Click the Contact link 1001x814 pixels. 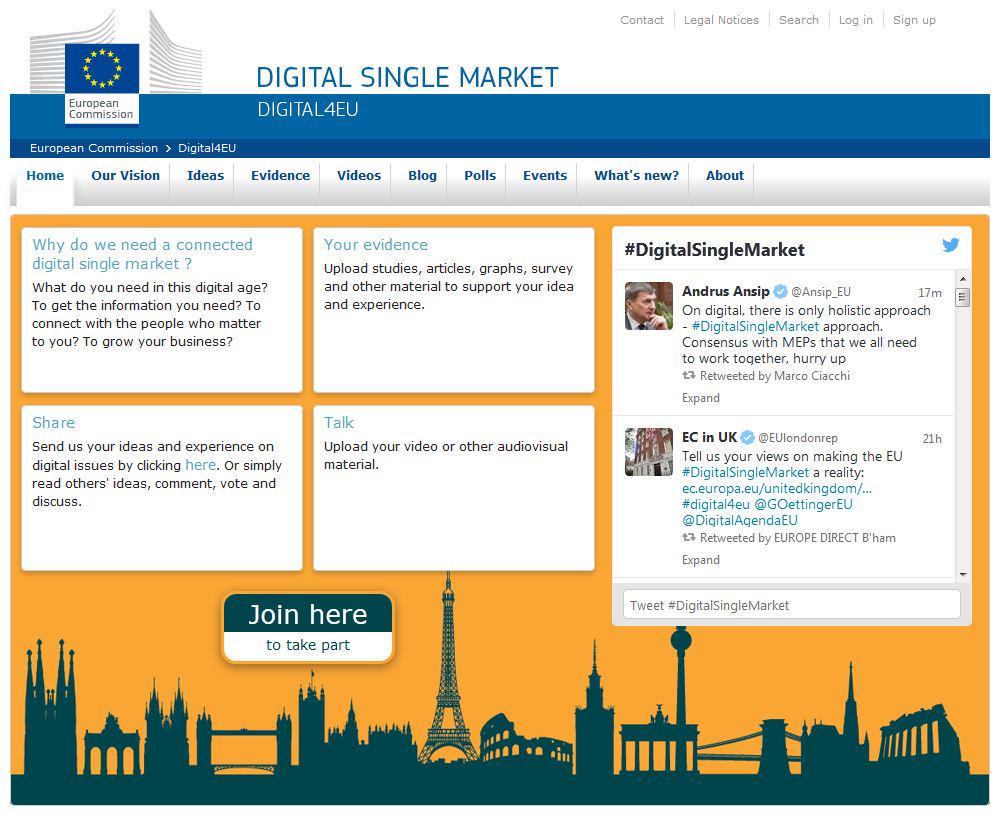[642, 20]
